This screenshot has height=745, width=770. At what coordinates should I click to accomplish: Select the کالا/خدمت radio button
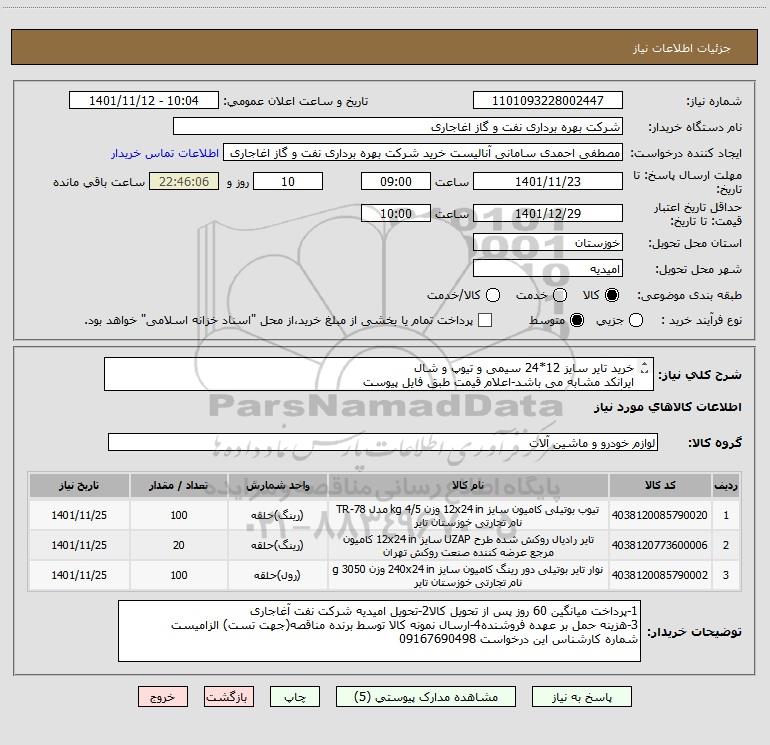493,295
